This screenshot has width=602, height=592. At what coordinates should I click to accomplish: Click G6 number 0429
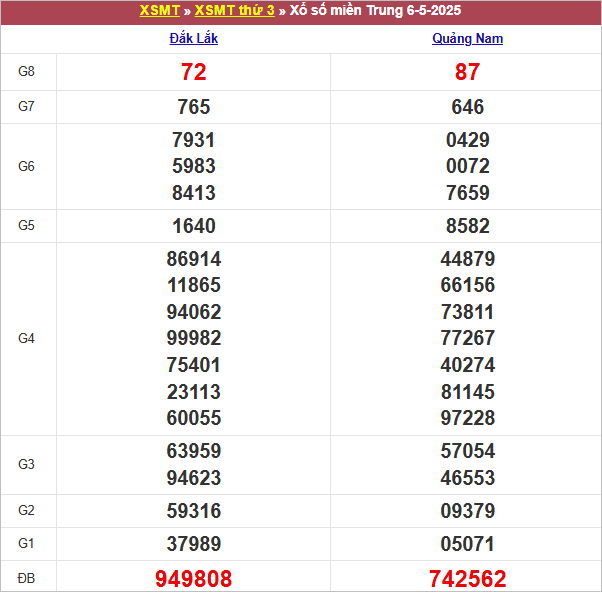(x=467, y=140)
